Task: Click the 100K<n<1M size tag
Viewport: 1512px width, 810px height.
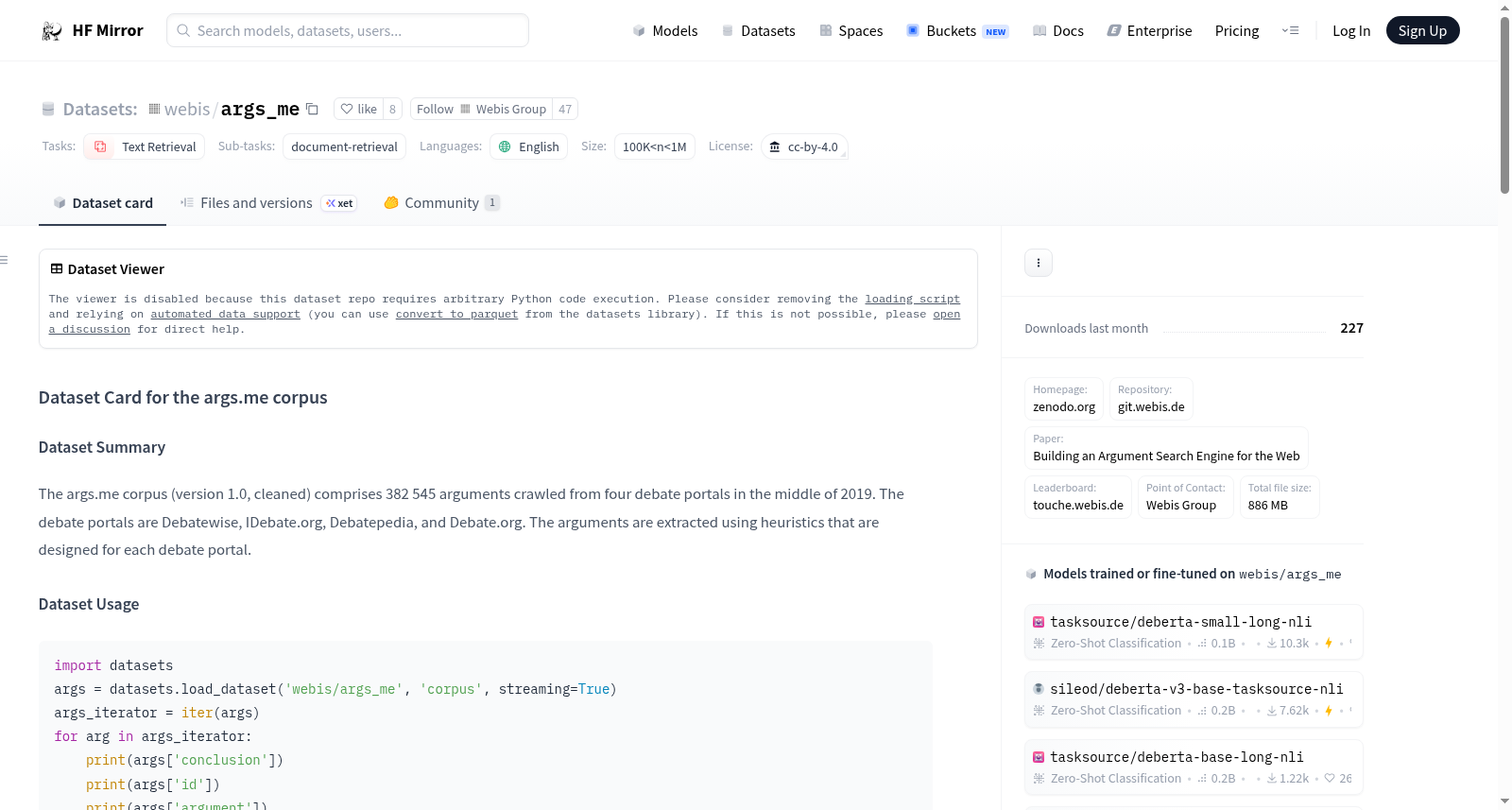Action: coord(654,146)
